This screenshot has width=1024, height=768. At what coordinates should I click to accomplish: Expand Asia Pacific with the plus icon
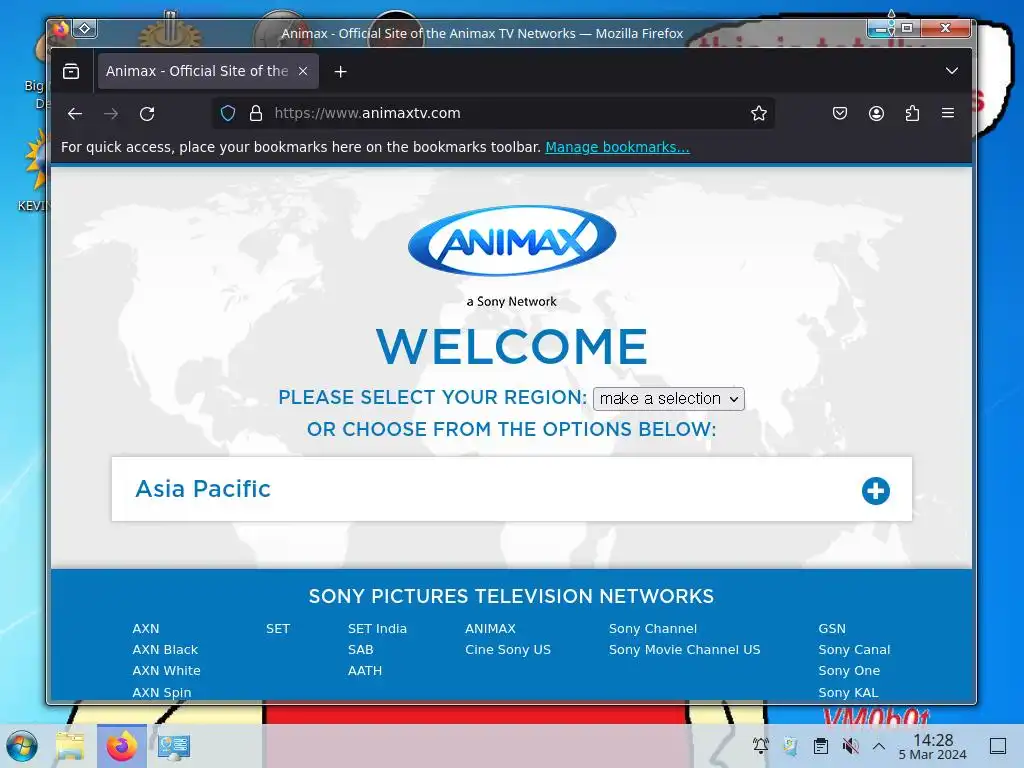pos(876,490)
